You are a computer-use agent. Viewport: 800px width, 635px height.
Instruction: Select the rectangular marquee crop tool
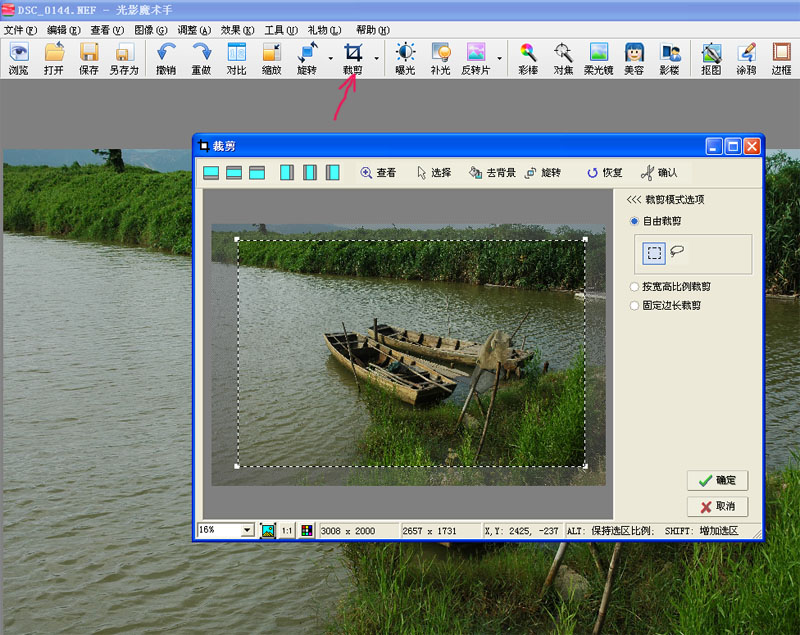coord(654,253)
